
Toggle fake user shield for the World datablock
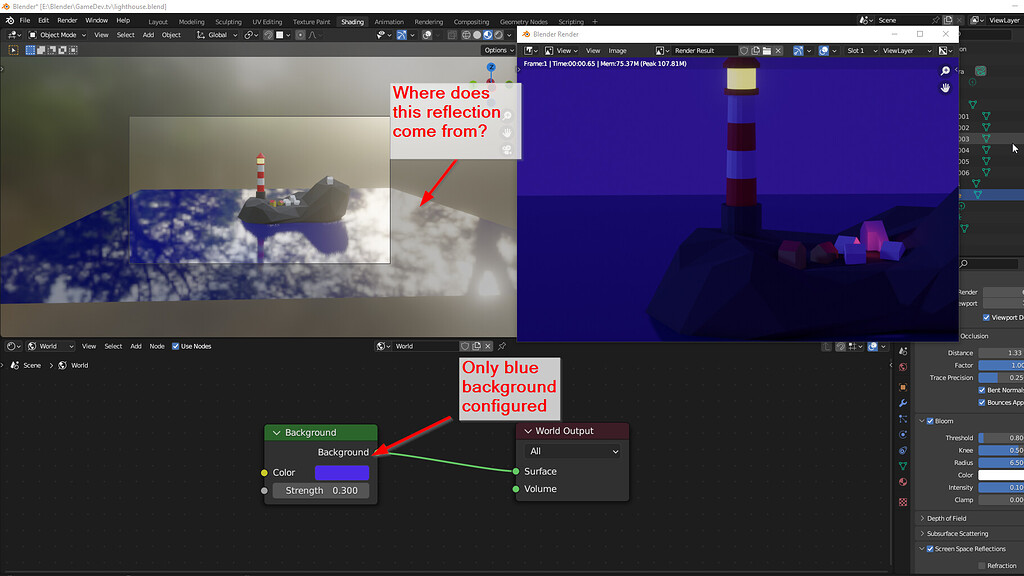click(465, 346)
